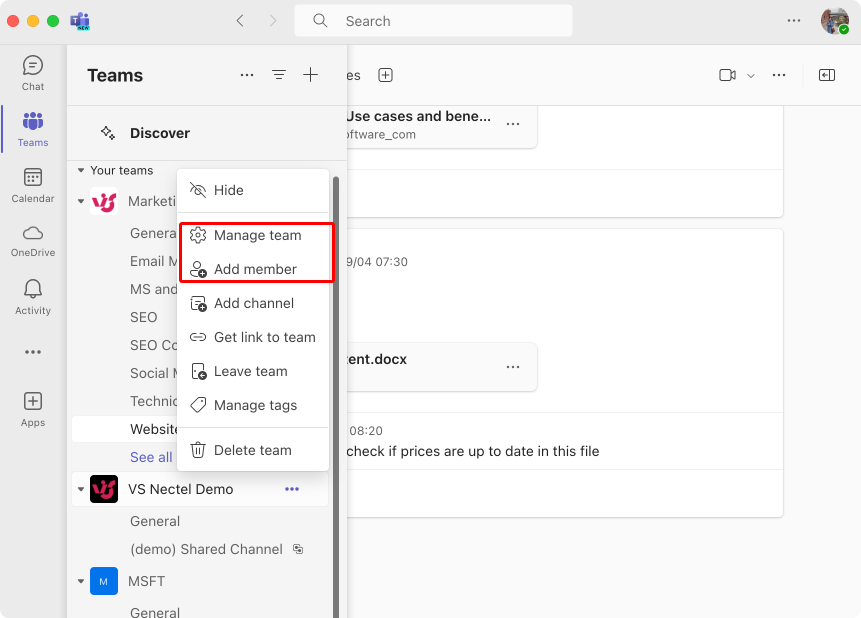Image resolution: width=861 pixels, height=618 pixels.
Task: Open channel more options ellipsis
Action: click(x=779, y=75)
